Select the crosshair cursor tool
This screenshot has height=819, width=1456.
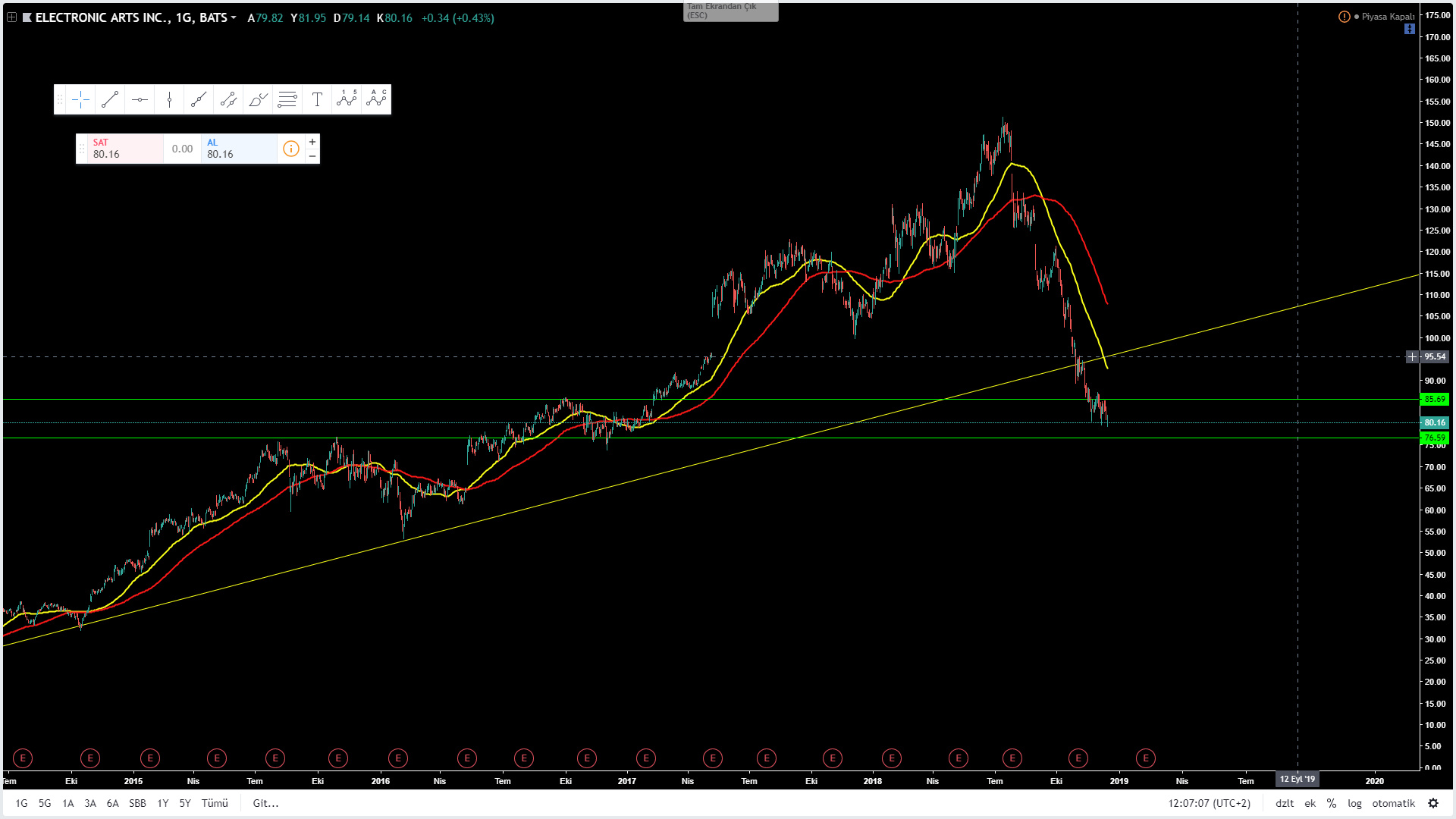pos(81,99)
